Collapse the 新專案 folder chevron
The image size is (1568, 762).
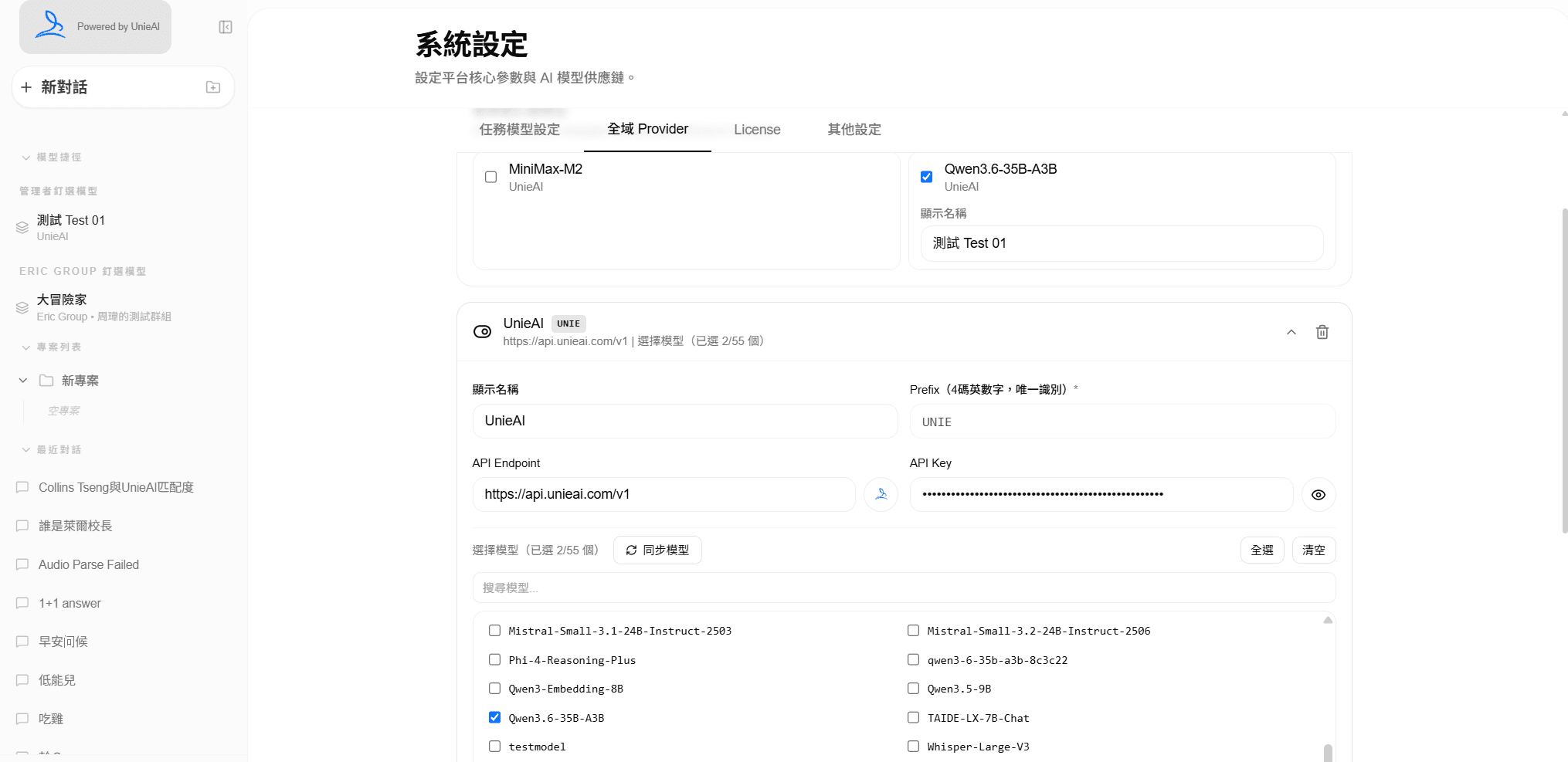tap(23, 381)
